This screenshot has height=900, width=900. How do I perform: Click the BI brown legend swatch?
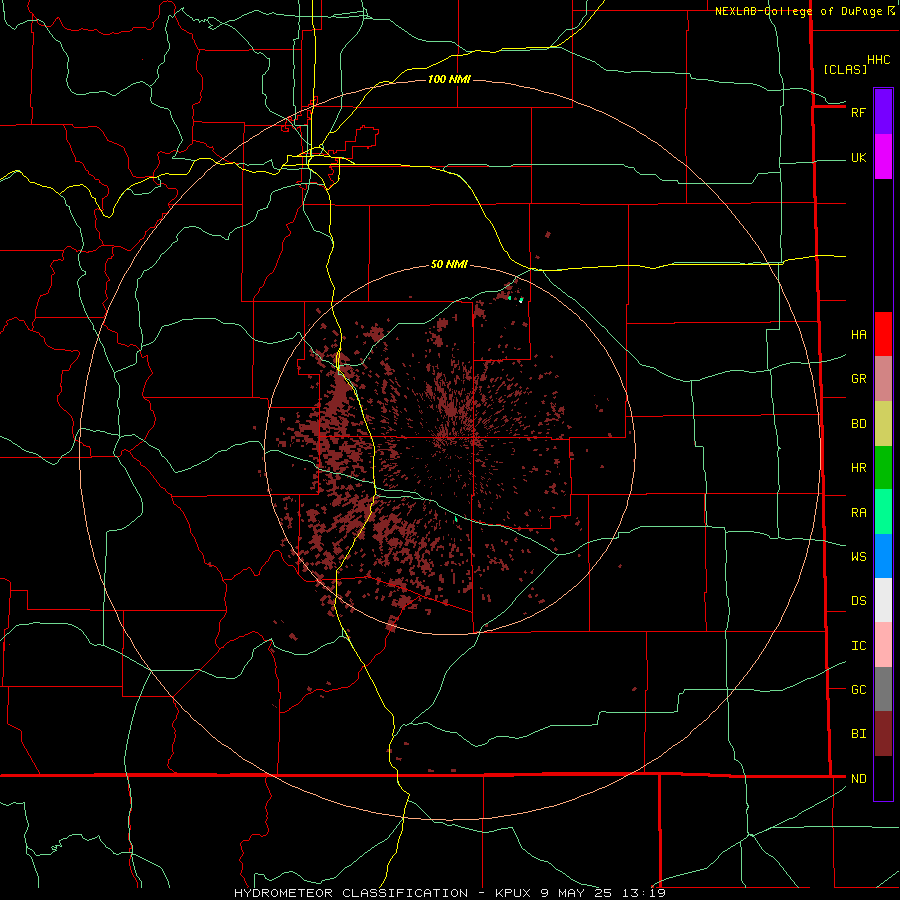point(883,734)
